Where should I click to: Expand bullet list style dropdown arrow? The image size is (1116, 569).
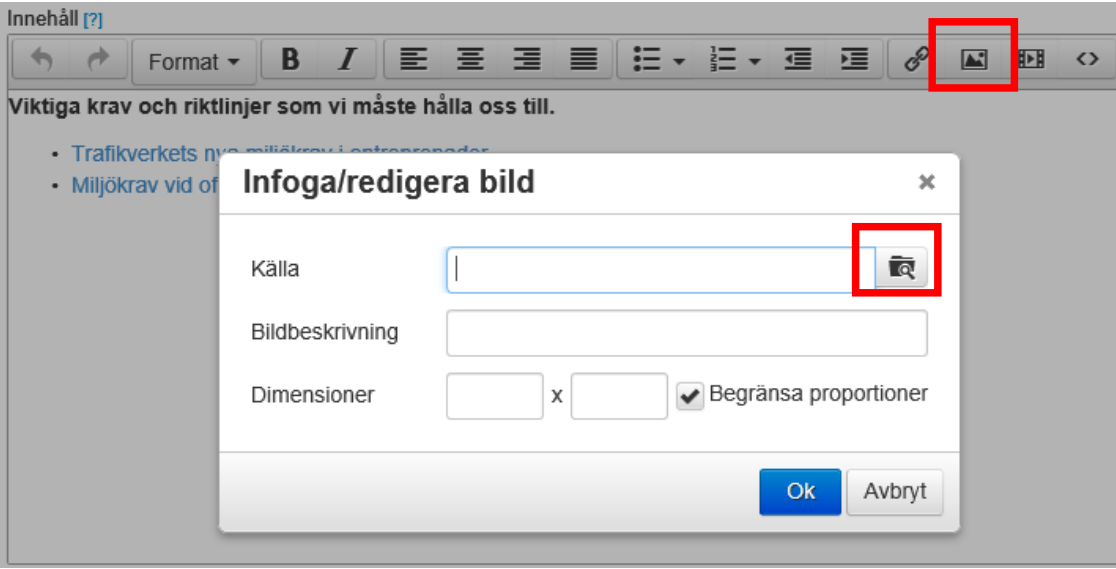tap(679, 62)
